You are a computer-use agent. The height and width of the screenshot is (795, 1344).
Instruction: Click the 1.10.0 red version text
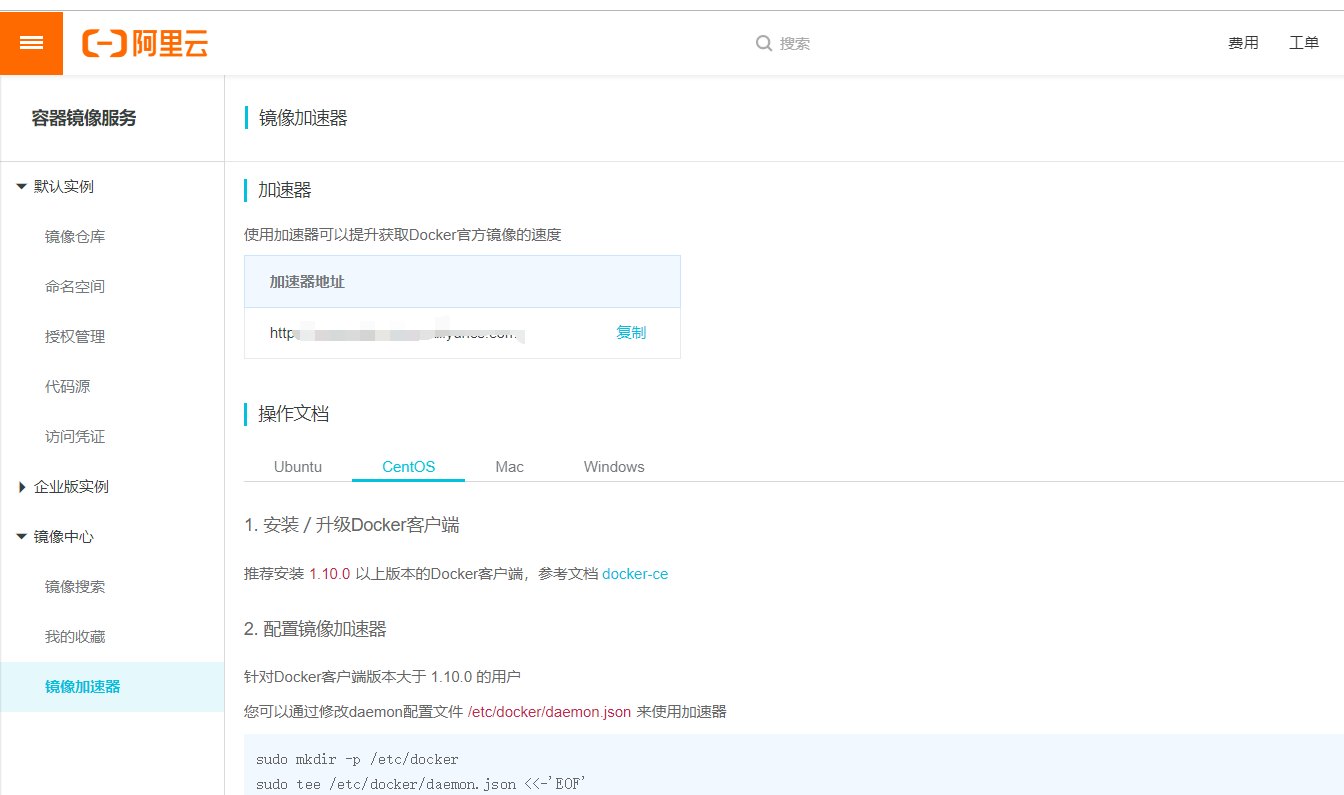click(x=330, y=574)
